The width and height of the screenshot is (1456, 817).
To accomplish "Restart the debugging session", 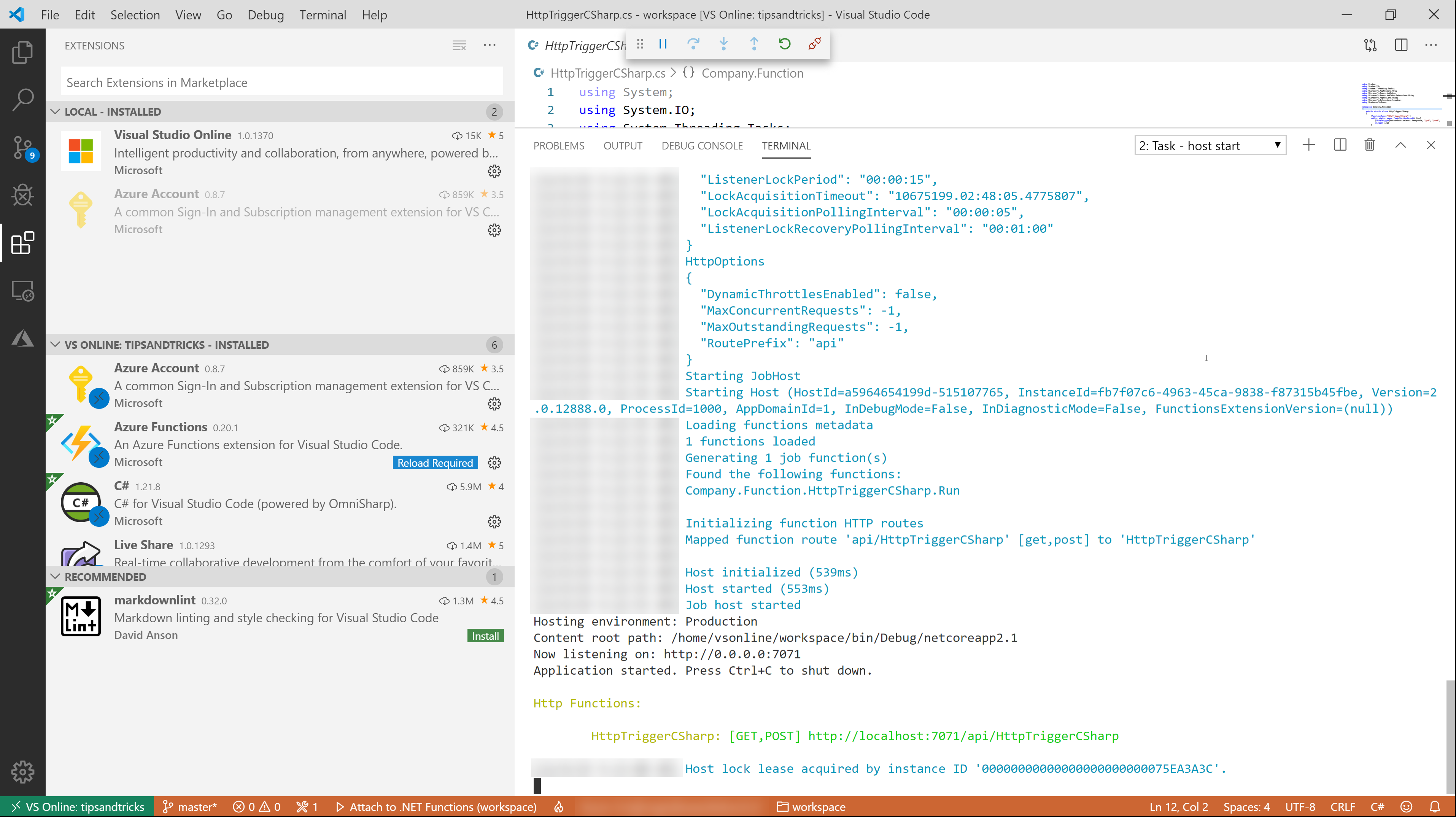I will click(785, 44).
